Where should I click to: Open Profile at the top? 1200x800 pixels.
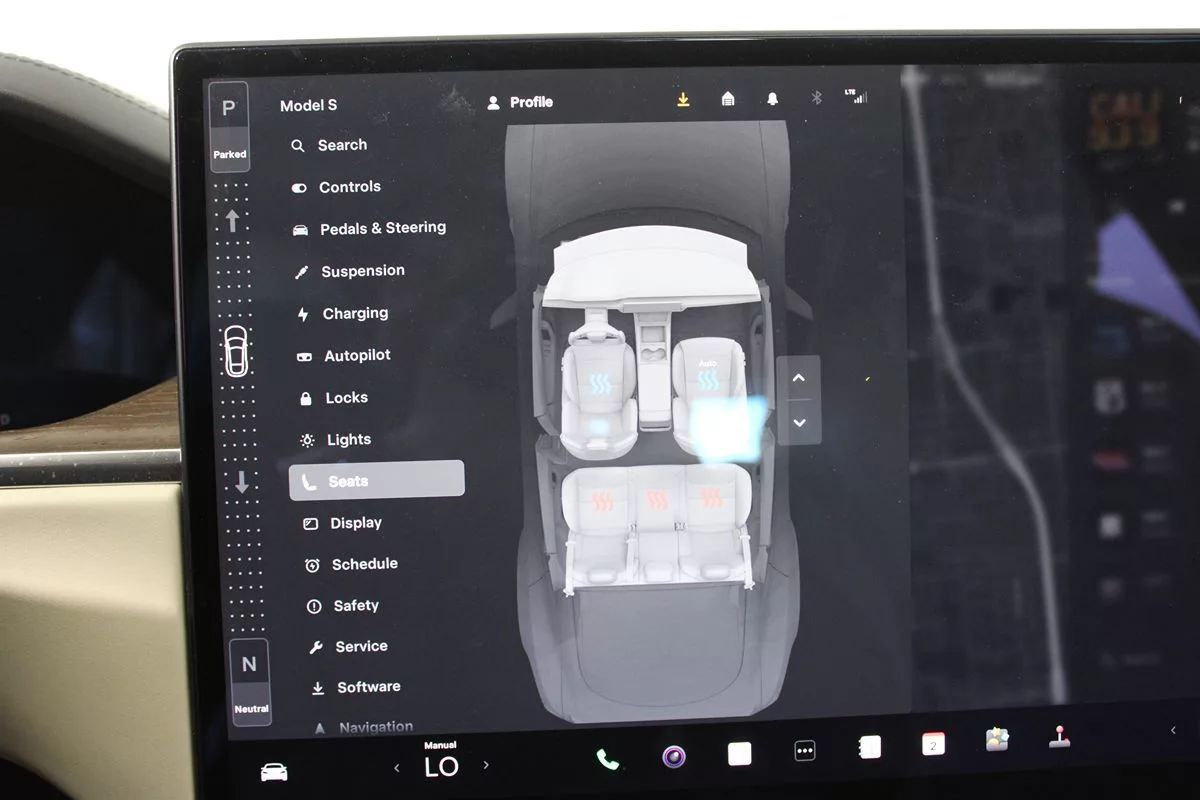(520, 102)
